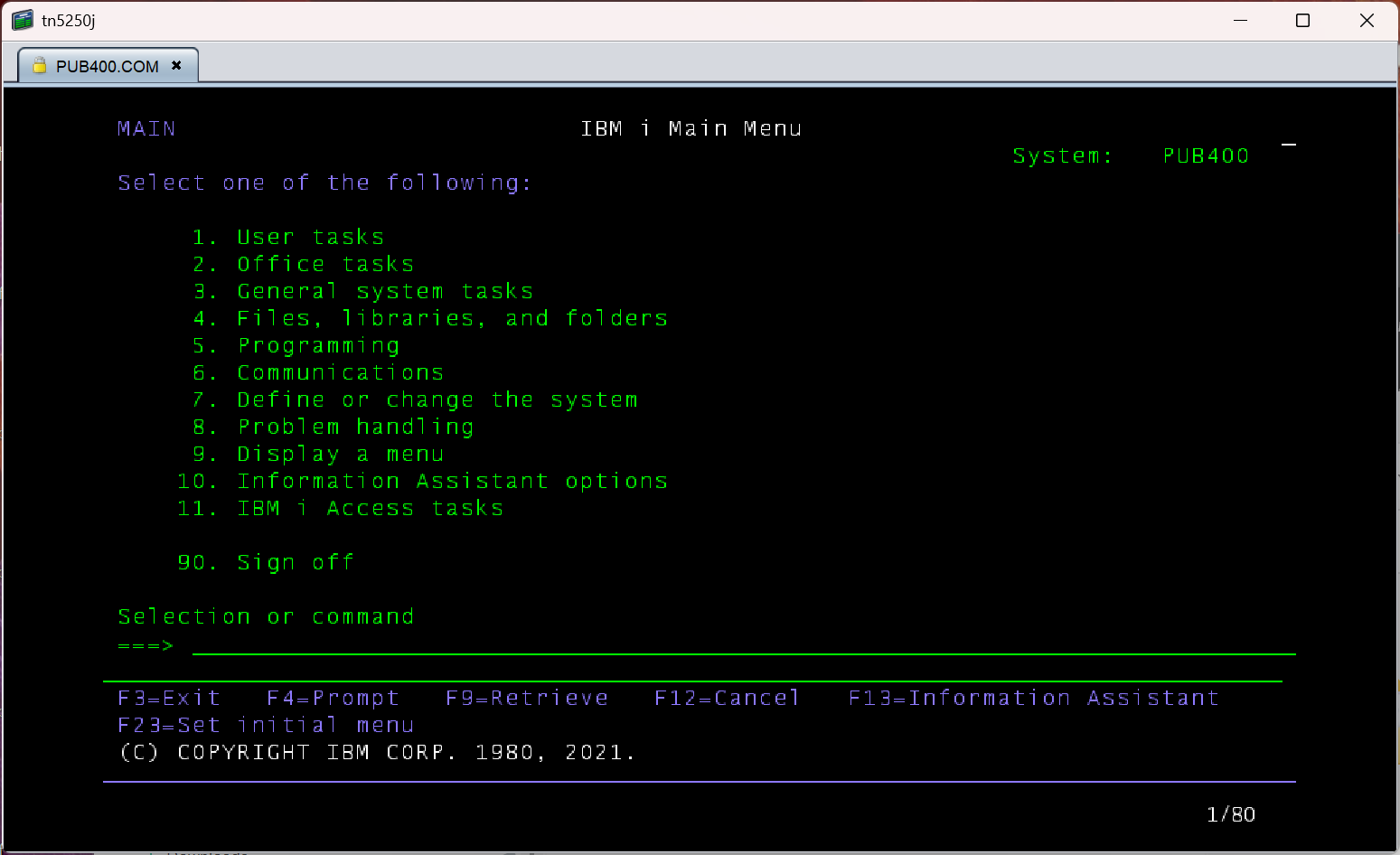Click the 1/80 cursor position indicator
Screen dimensions: 1400x855
pyautogui.click(x=1231, y=814)
